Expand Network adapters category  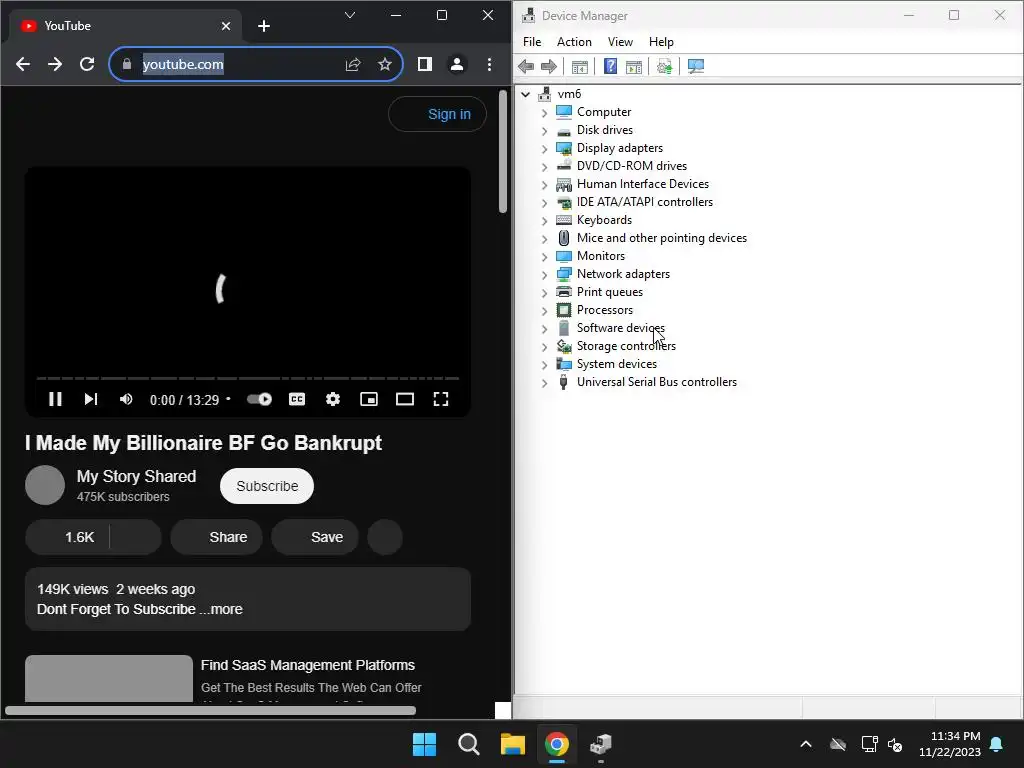[545, 274]
